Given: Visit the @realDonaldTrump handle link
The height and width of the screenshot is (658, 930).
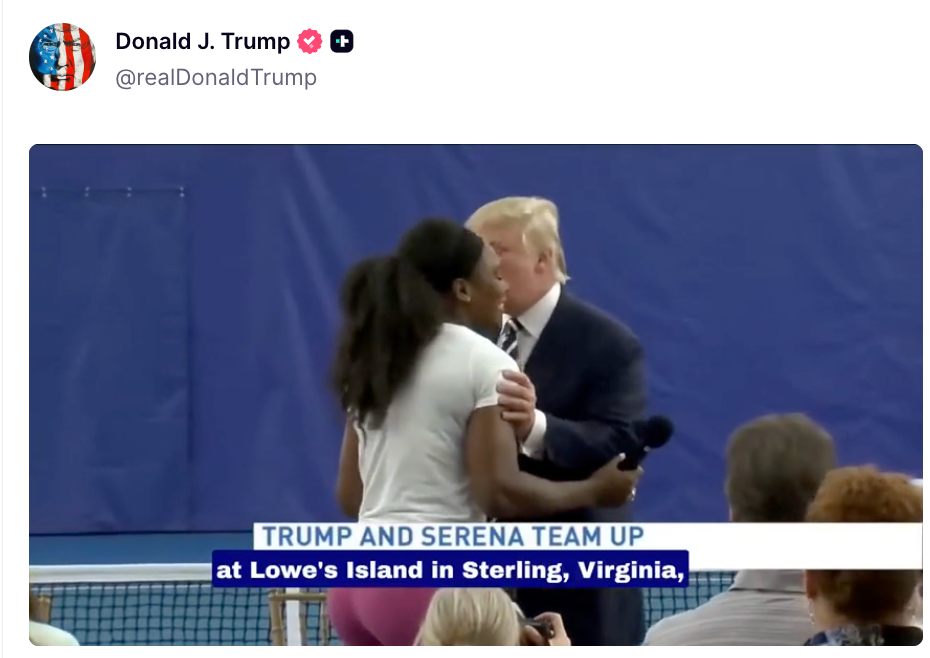Looking at the screenshot, I should tap(216, 78).
